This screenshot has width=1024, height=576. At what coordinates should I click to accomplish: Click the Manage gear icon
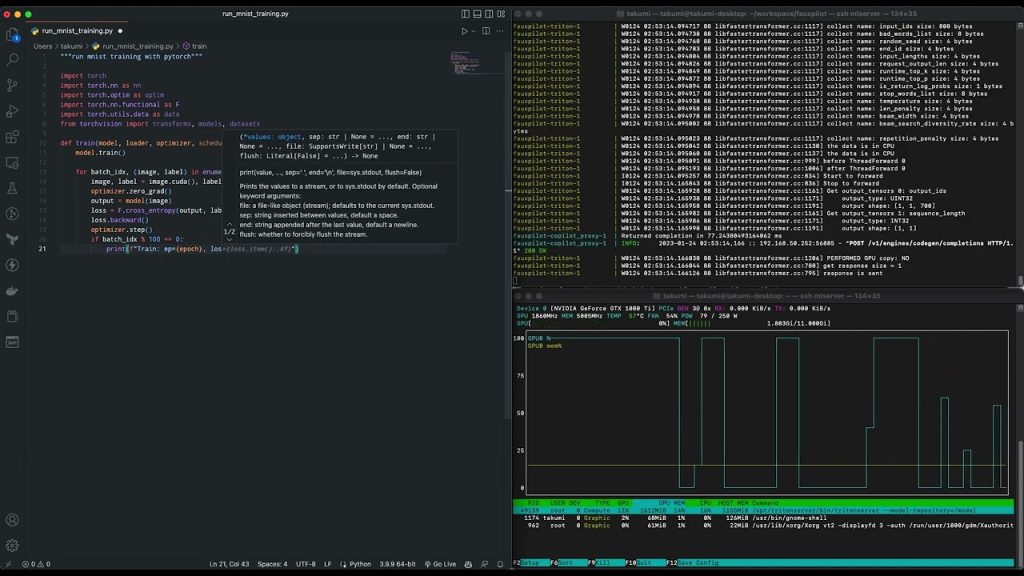[x=12, y=545]
